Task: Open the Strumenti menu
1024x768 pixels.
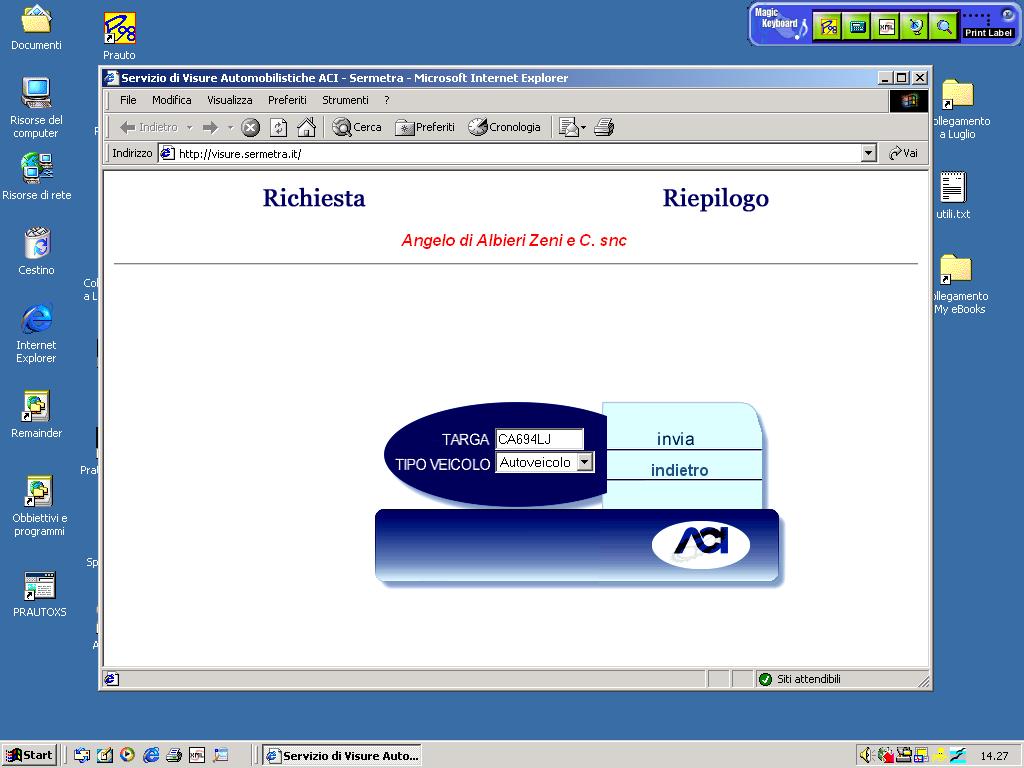Action: coord(345,100)
